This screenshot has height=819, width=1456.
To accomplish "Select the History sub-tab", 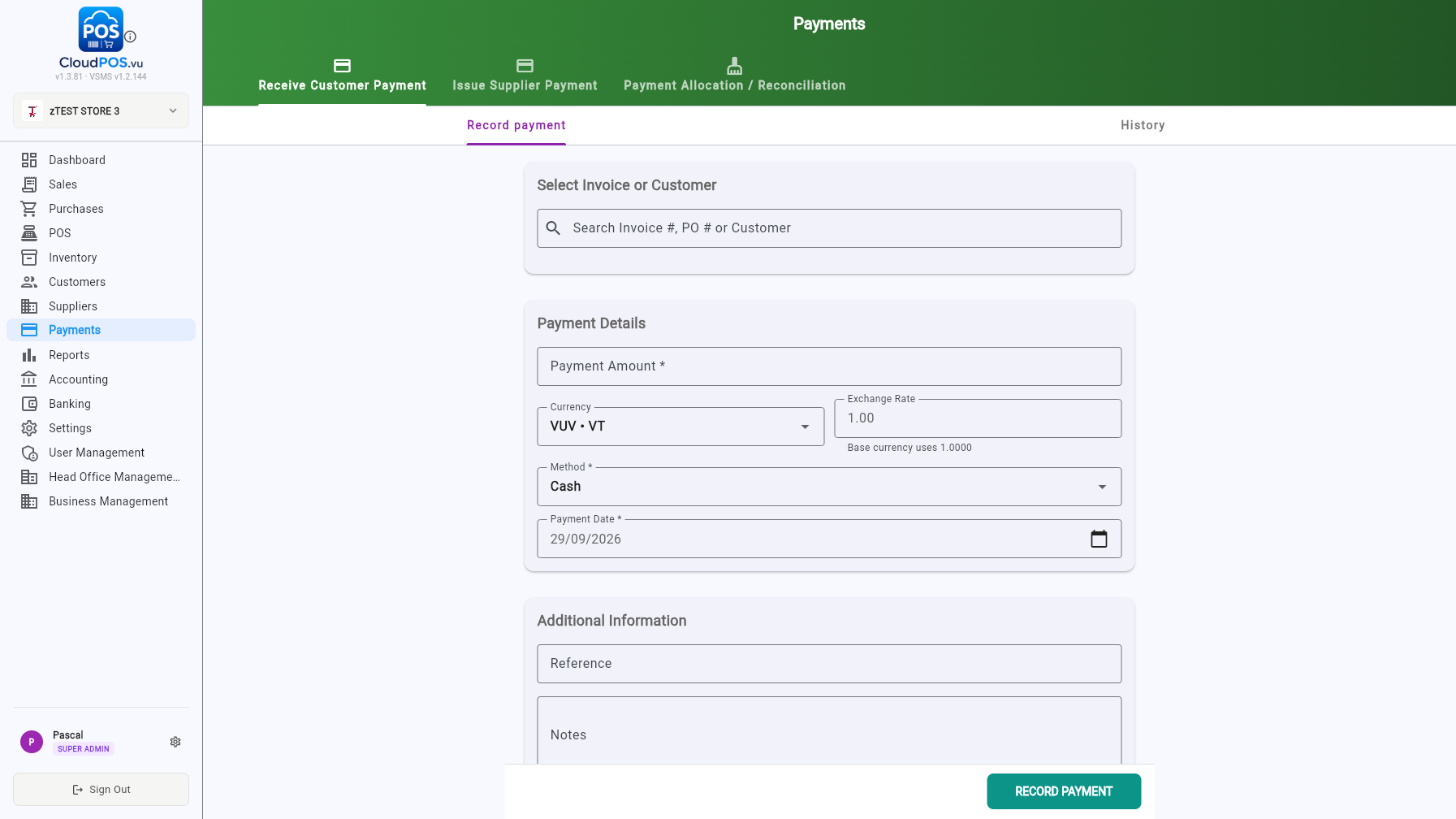I will pos(1143,125).
